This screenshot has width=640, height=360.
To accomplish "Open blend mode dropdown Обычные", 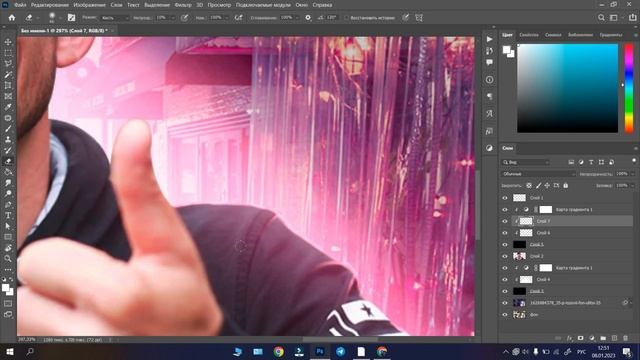I will pyautogui.click(x=538, y=174).
